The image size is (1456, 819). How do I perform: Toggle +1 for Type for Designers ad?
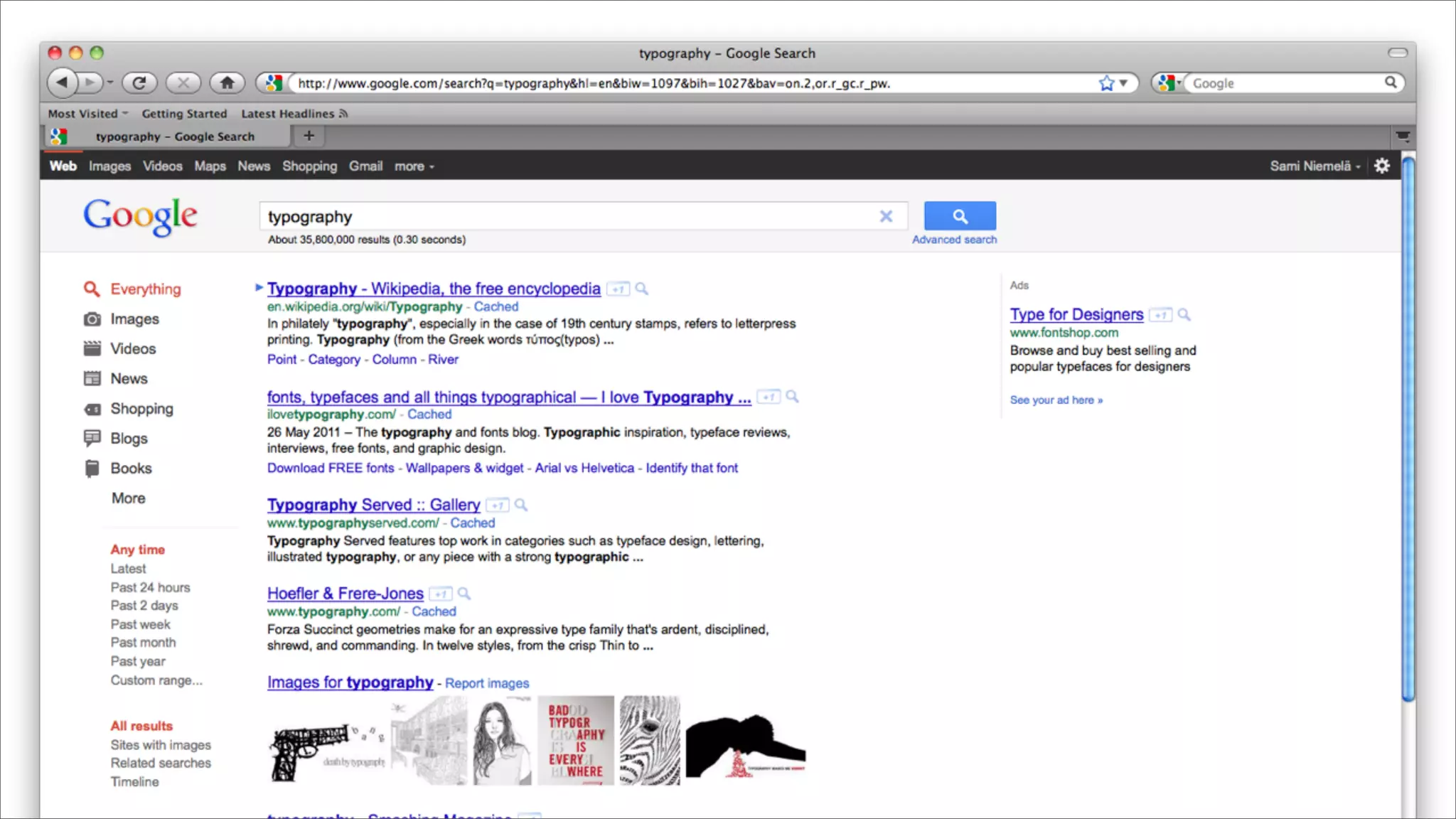click(x=1160, y=315)
